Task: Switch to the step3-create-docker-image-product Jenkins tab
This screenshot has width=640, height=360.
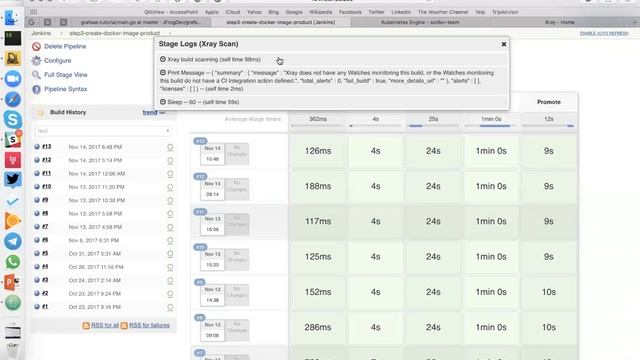Action: click(281, 22)
